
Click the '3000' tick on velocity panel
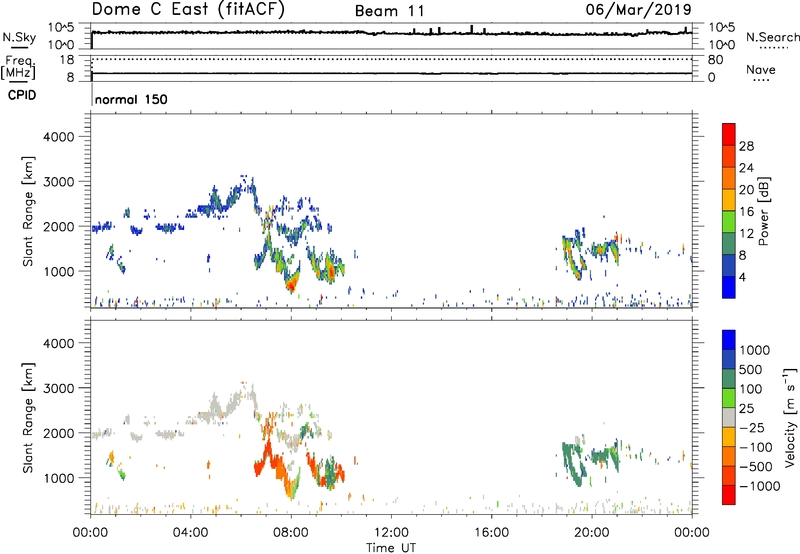click(x=59, y=388)
